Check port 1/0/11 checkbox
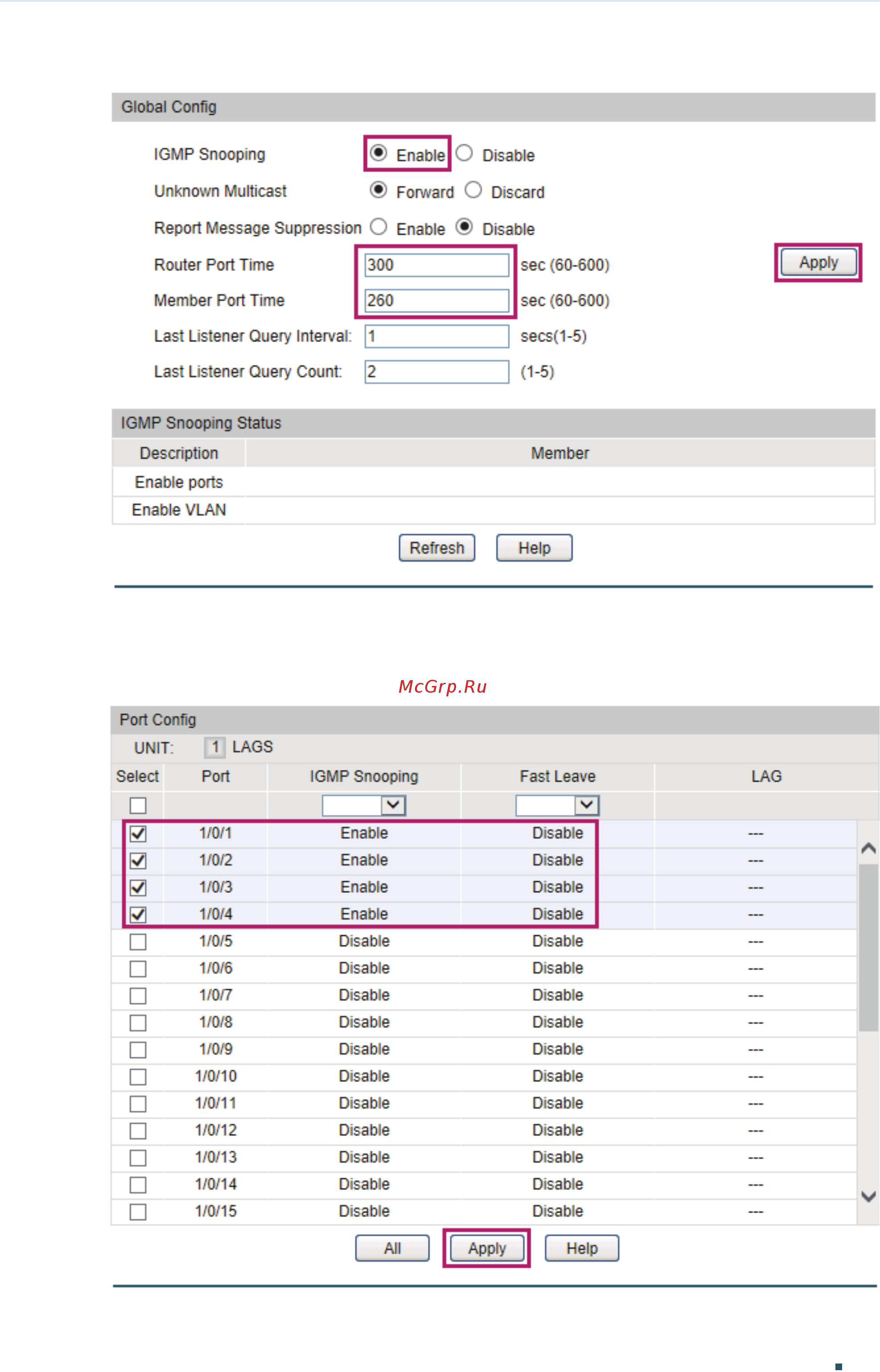Image resolution: width=880 pixels, height=1372 pixels. [x=138, y=1103]
